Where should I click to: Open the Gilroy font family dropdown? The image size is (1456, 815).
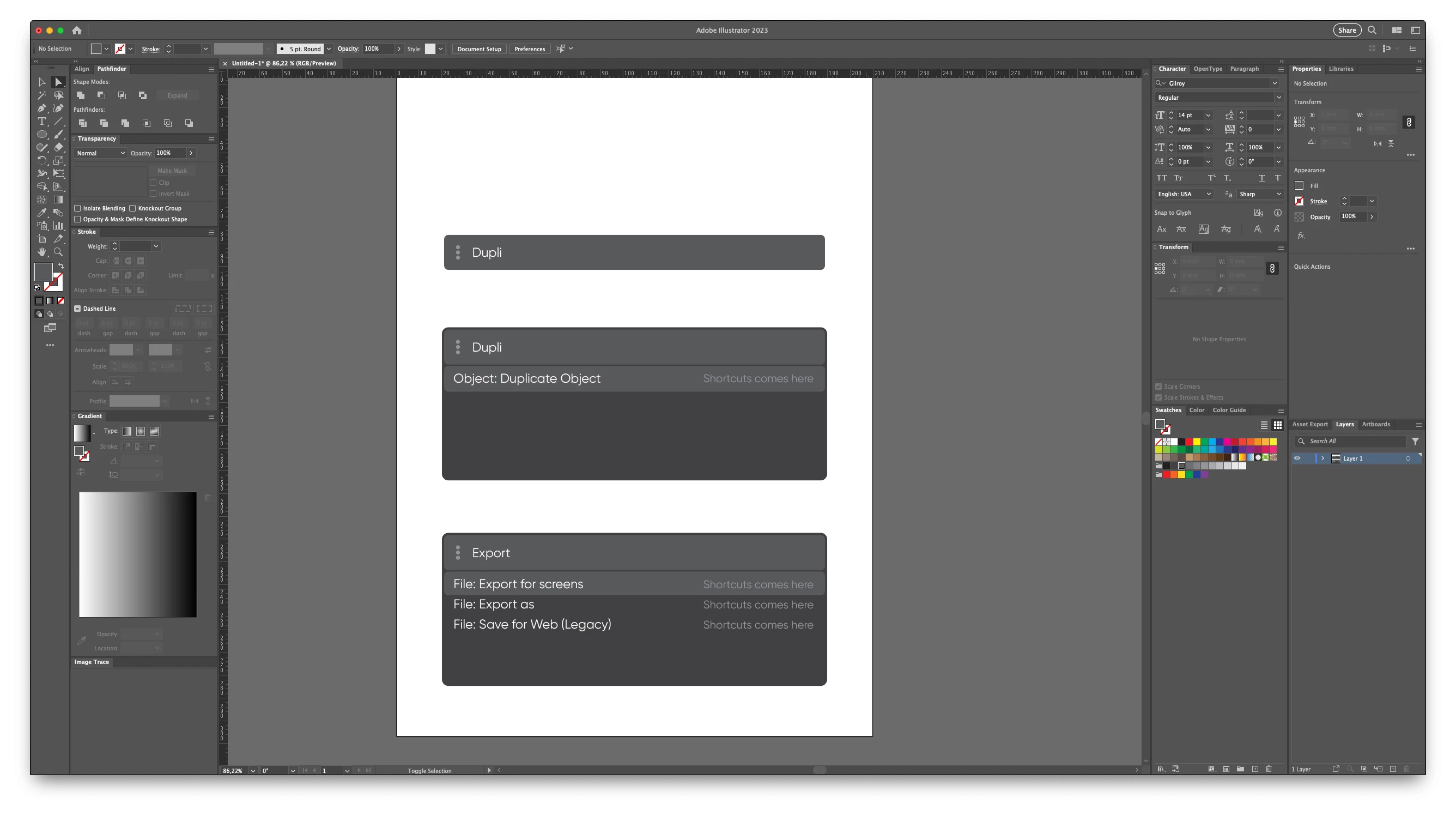(x=1274, y=83)
